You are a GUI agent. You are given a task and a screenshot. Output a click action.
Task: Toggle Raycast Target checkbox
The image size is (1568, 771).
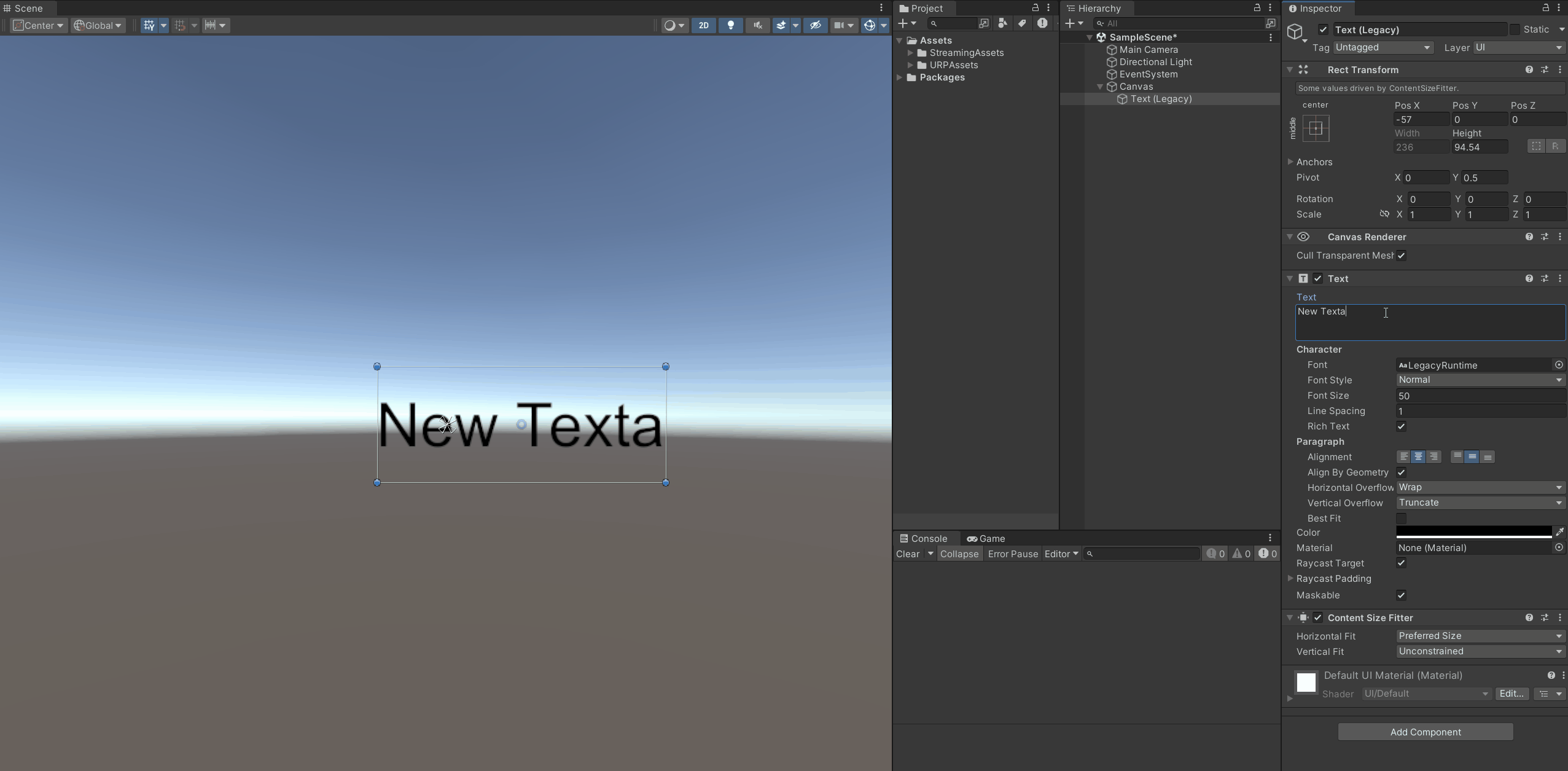pos(1401,563)
